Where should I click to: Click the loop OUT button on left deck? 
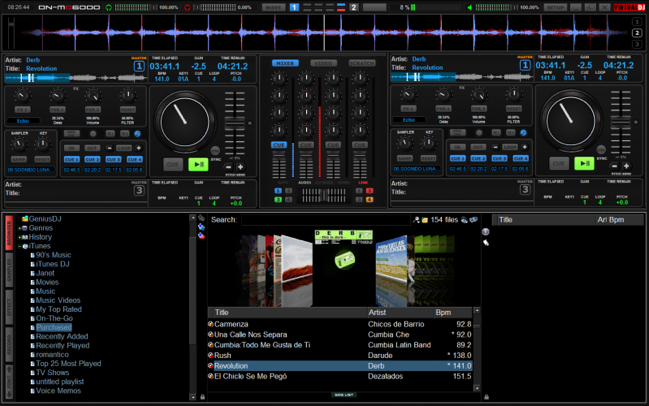coord(92,148)
